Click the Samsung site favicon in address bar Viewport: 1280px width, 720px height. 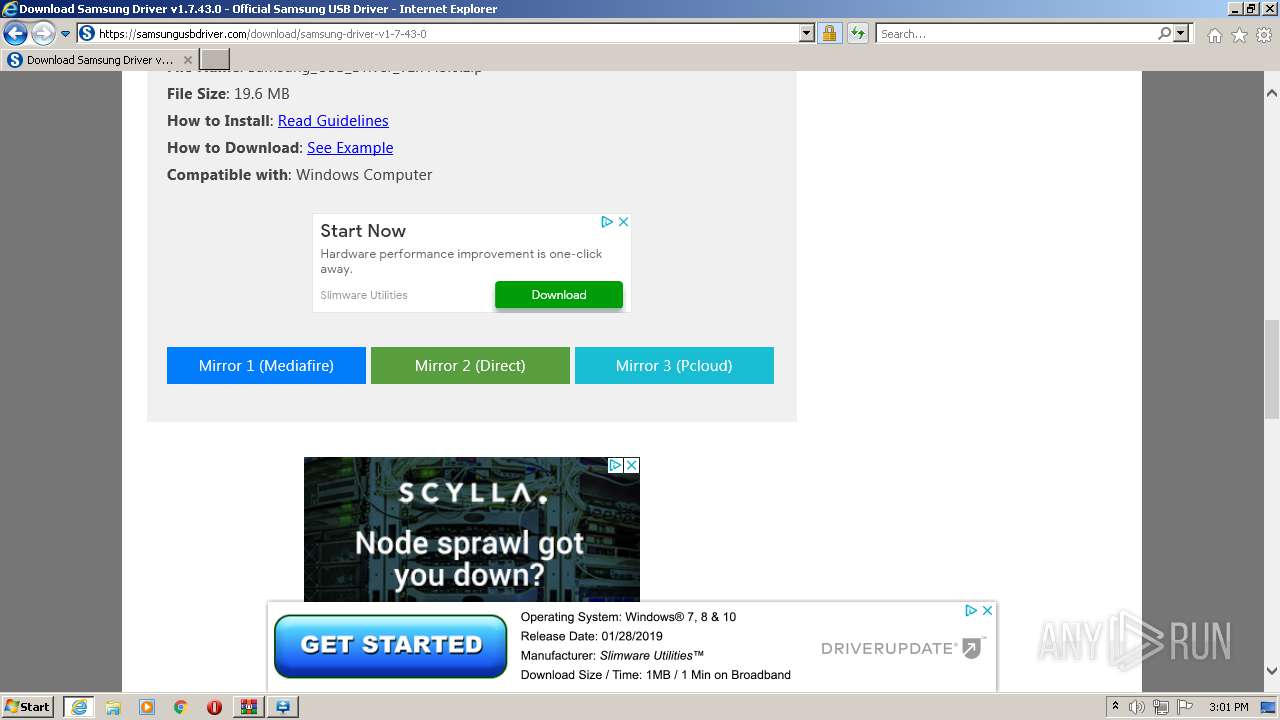[x=87, y=34]
